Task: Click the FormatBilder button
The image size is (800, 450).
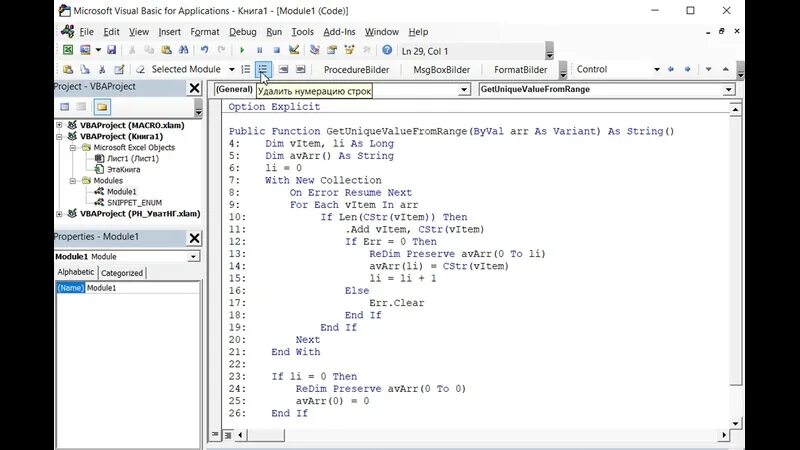Action: point(520,69)
